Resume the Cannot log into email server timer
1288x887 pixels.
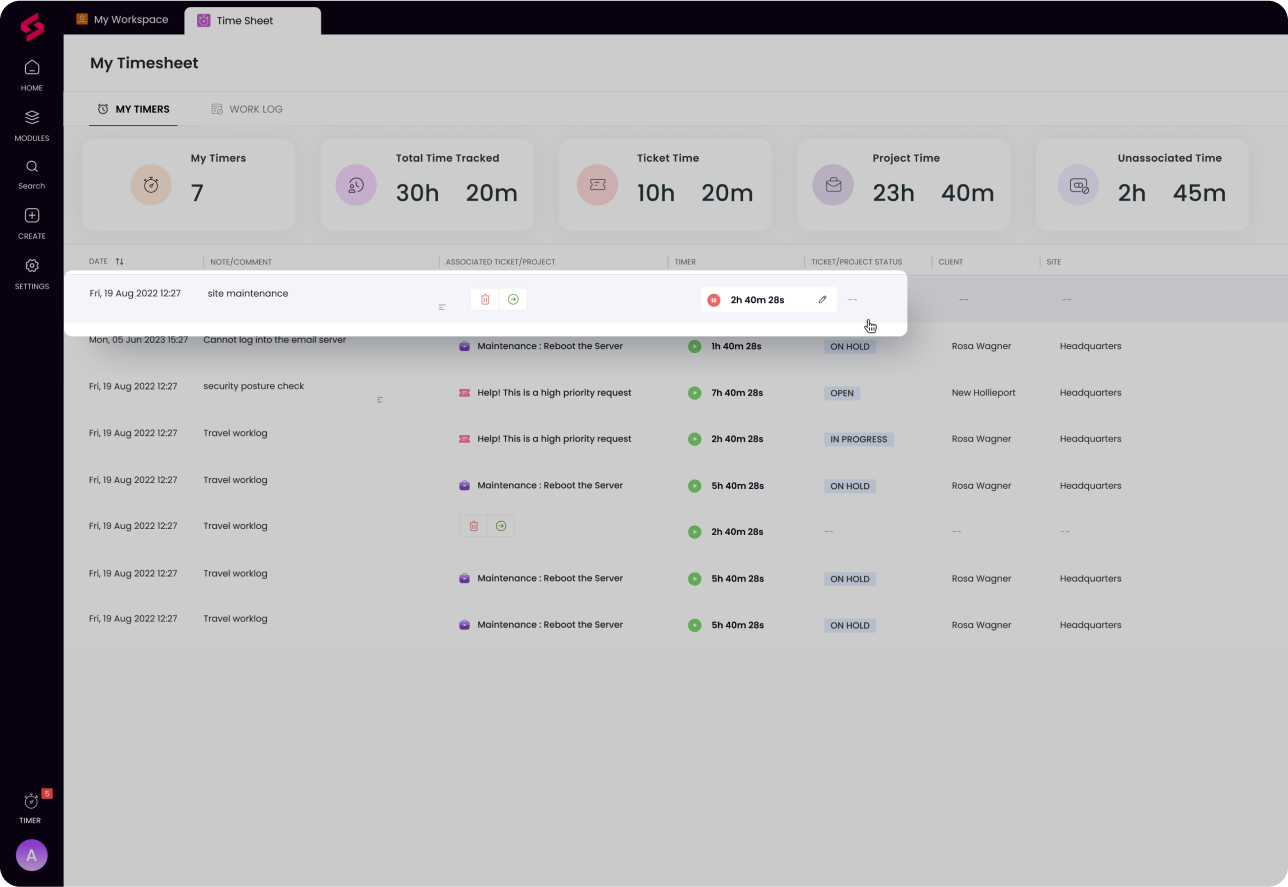pyautogui.click(x=694, y=346)
